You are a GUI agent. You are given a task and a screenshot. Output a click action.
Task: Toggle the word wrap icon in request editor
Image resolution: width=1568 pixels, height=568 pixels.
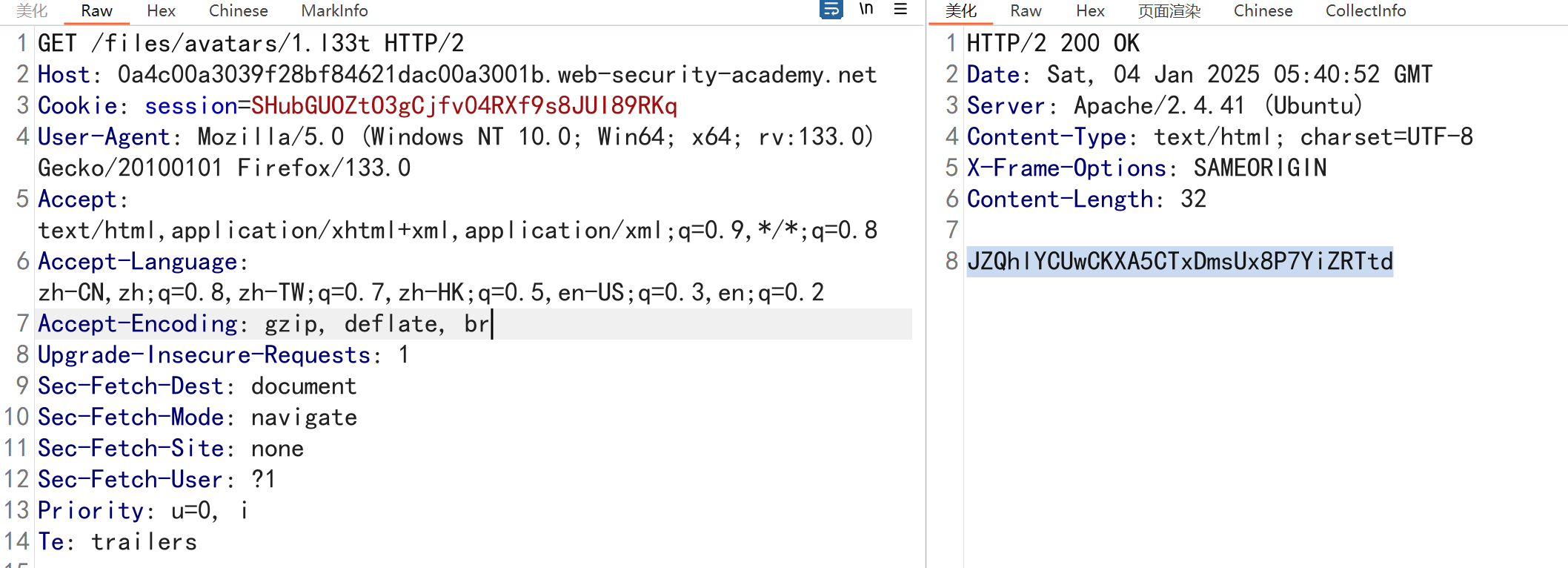(831, 10)
